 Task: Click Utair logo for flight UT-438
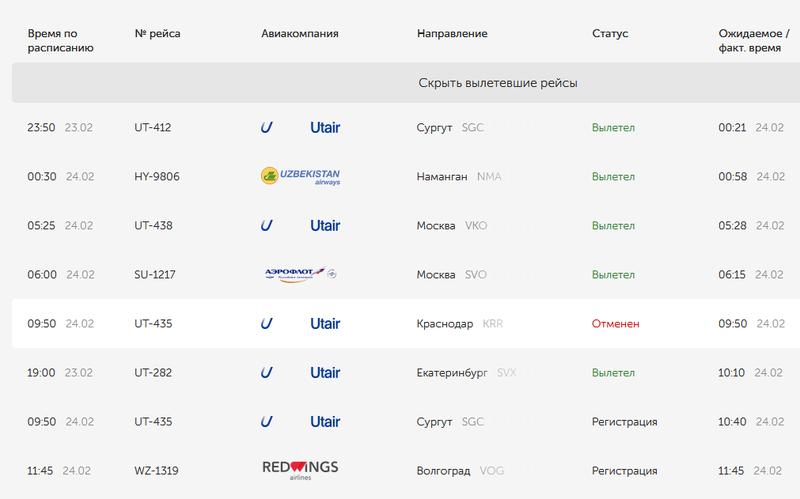(300, 226)
